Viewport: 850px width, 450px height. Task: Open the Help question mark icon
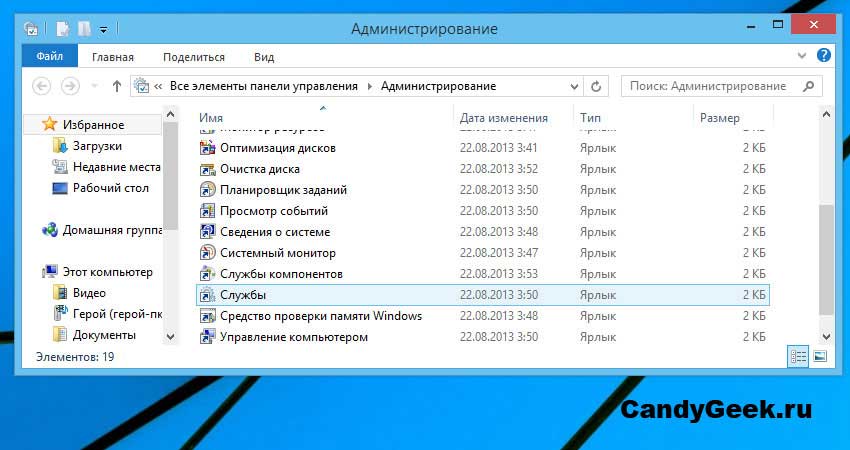tap(823, 55)
